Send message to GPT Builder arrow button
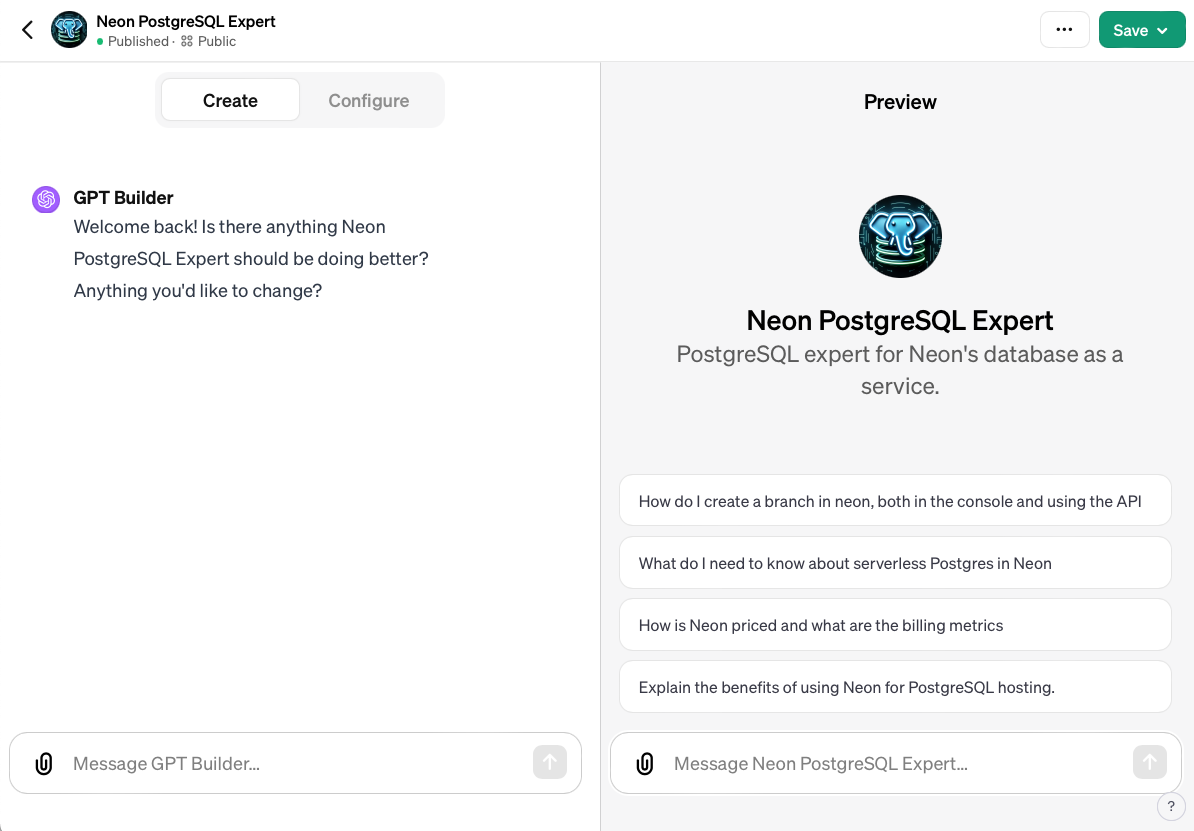This screenshot has height=831, width=1194. pos(549,762)
